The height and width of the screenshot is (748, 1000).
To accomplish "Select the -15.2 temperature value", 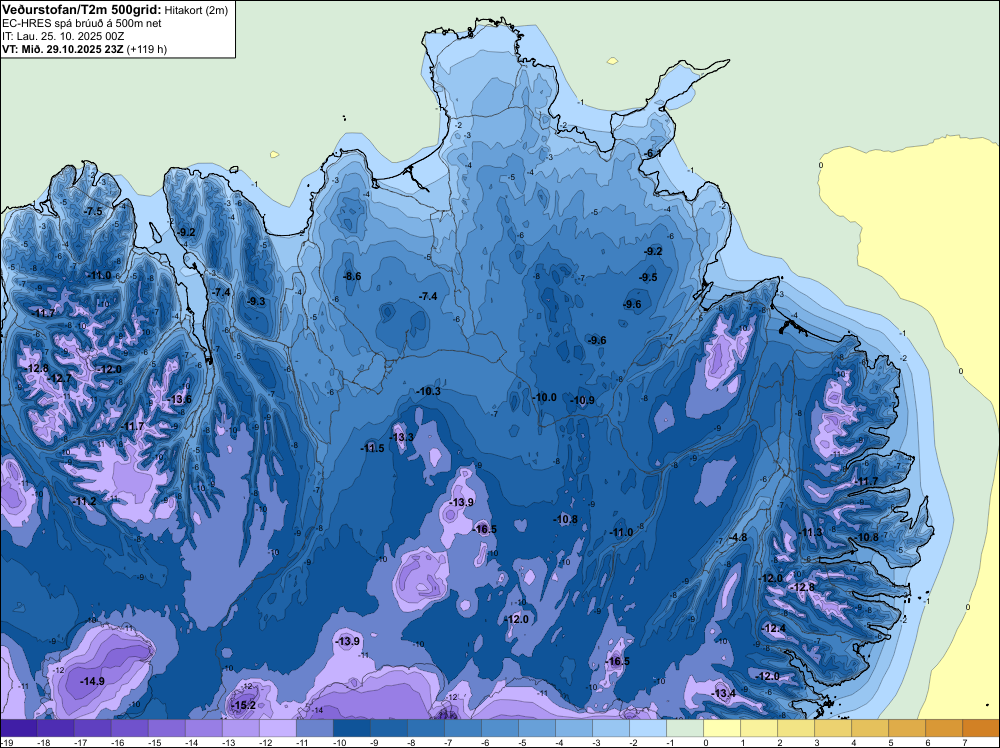I will pos(244,705).
